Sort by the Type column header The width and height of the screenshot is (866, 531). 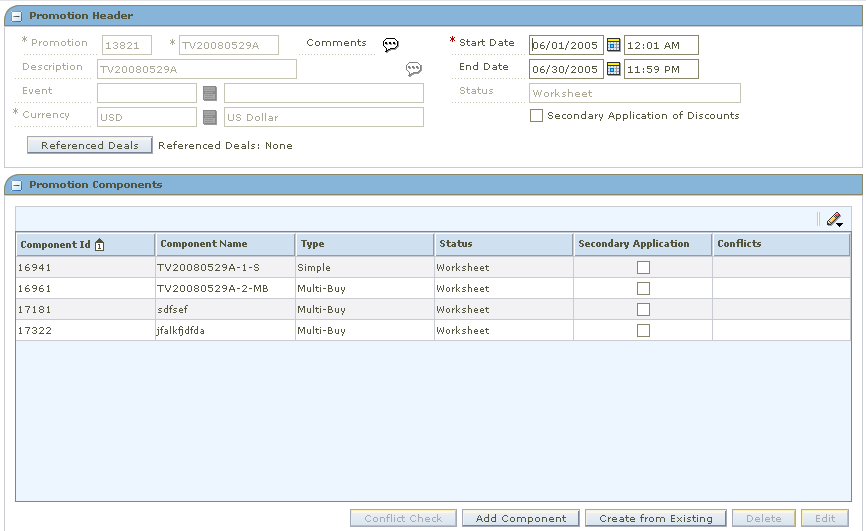365,244
